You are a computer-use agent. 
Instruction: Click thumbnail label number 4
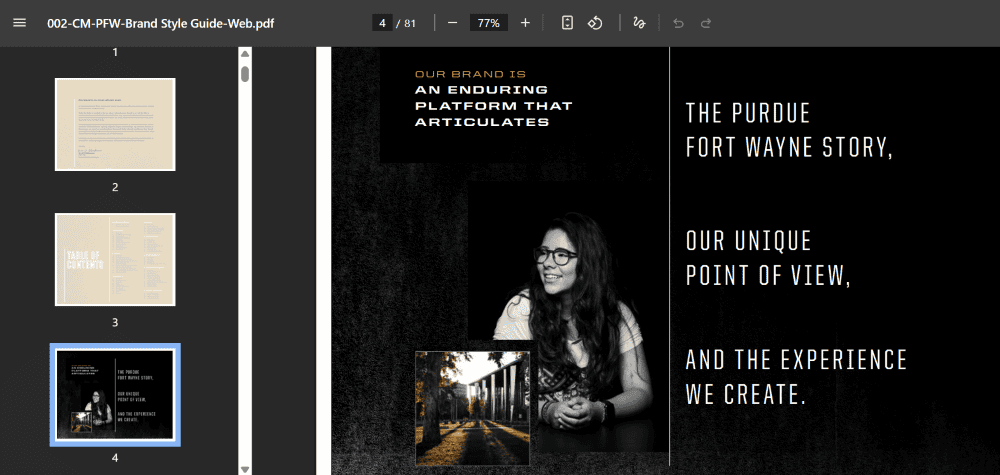point(115,458)
